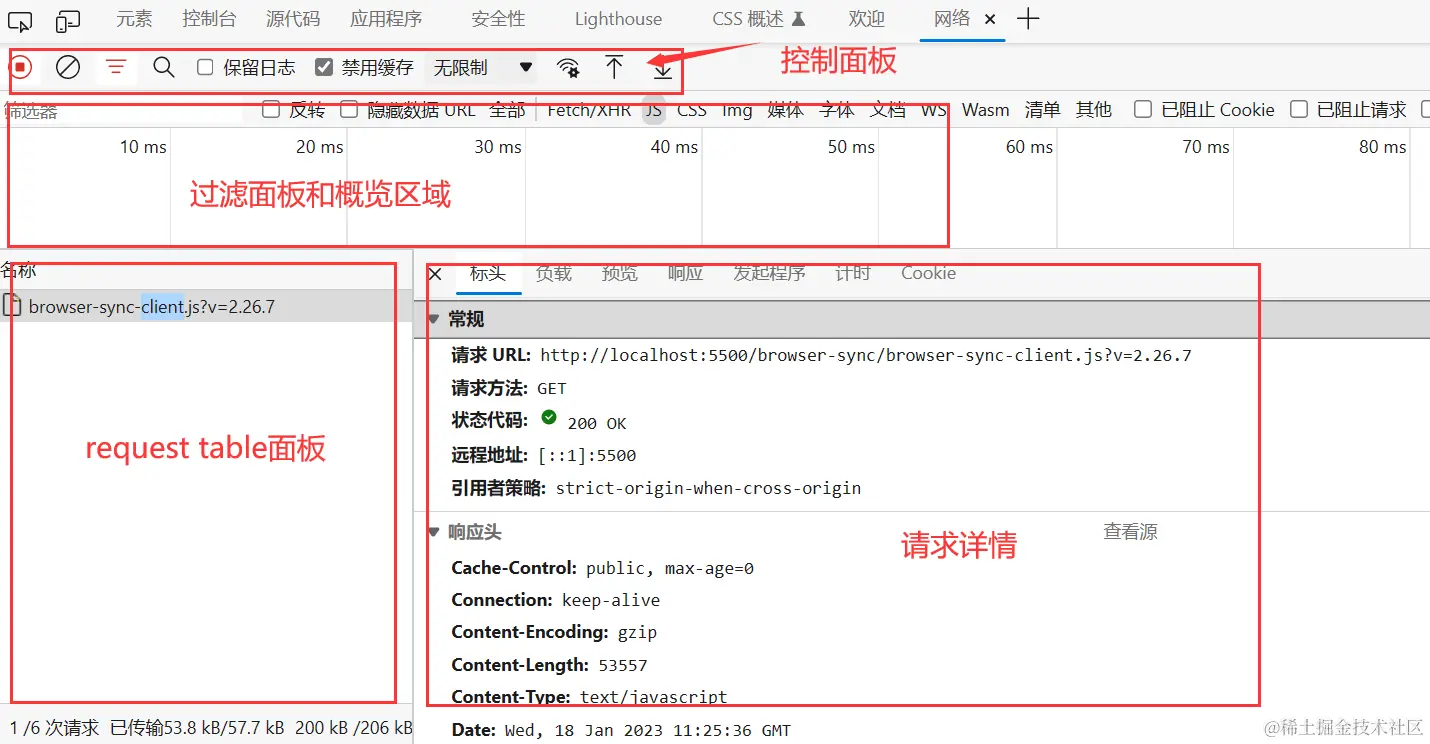Open the network search magnifier
The height and width of the screenshot is (744, 1430).
click(x=164, y=67)
